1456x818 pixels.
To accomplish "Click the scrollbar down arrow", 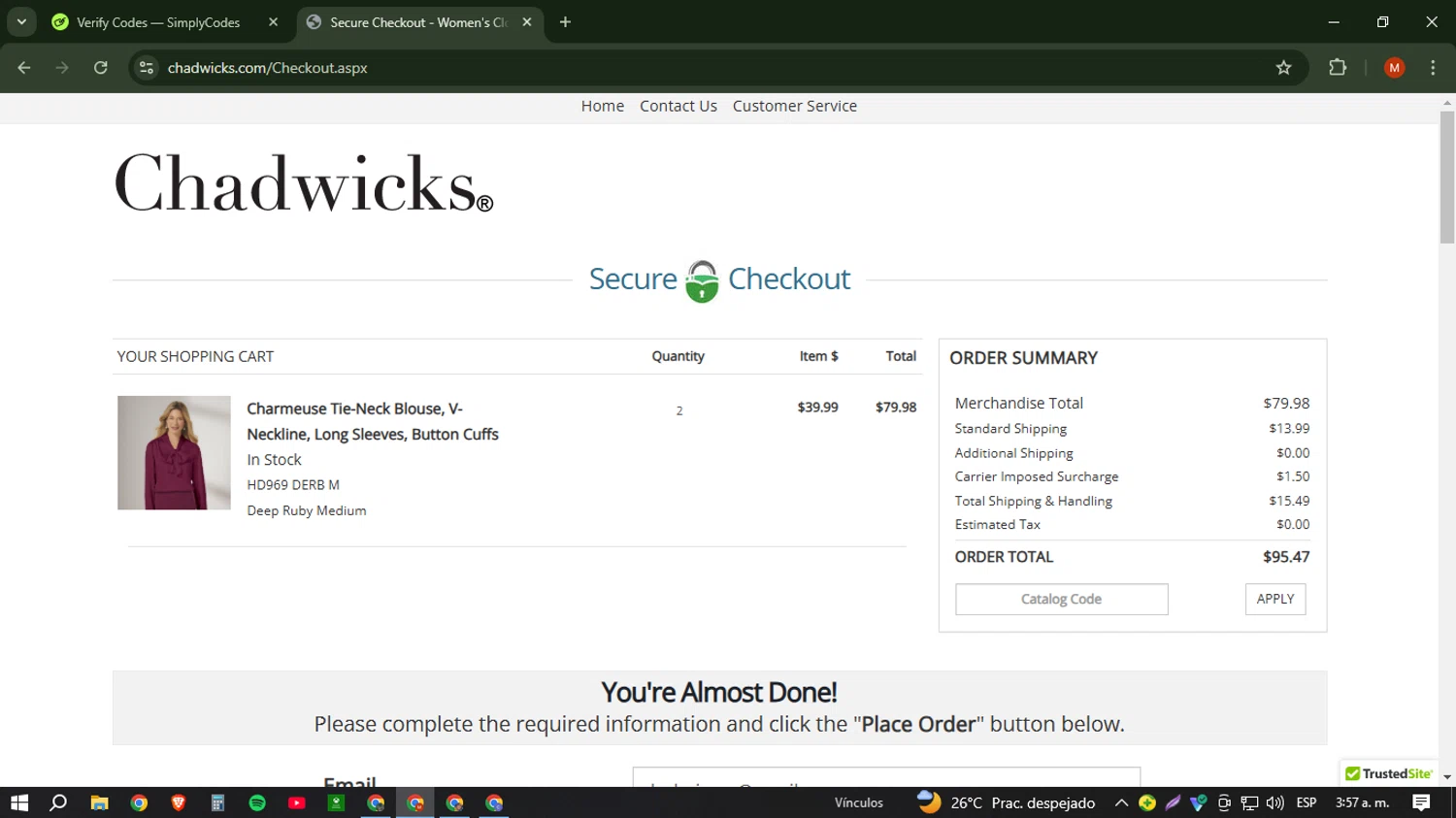I will tap(1447, 777).
